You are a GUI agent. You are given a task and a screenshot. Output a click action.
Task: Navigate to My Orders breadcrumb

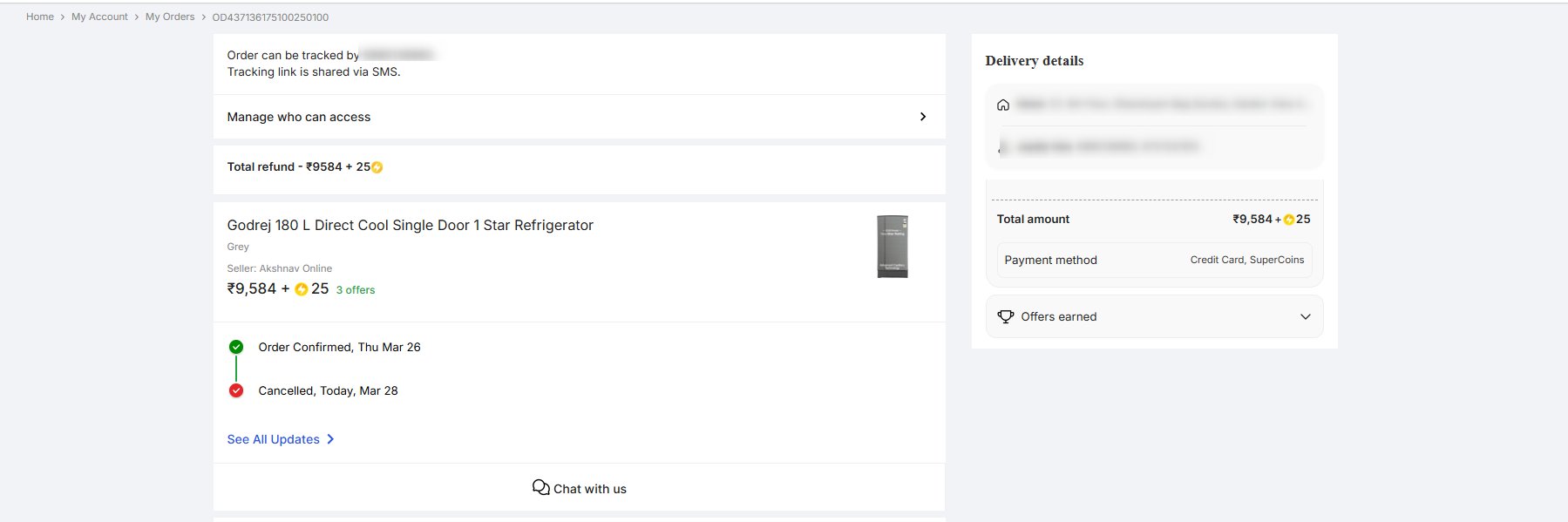(170, 17)
